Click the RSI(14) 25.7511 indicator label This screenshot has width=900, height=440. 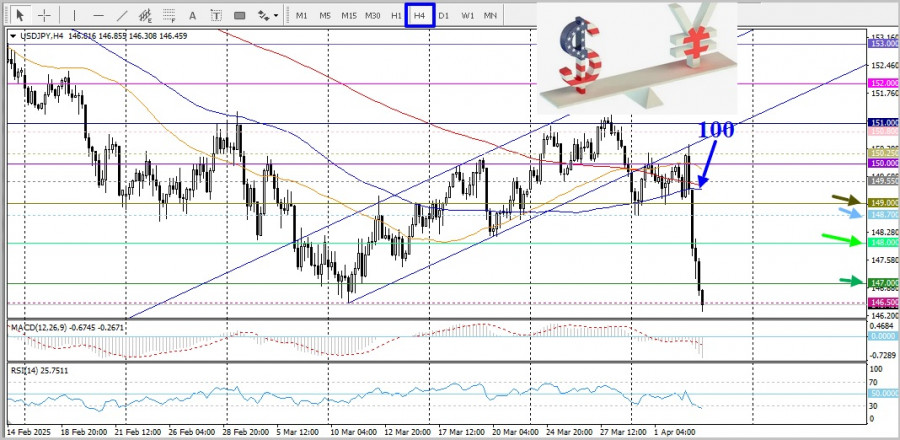pyautogui.click(x=39, y=371)
